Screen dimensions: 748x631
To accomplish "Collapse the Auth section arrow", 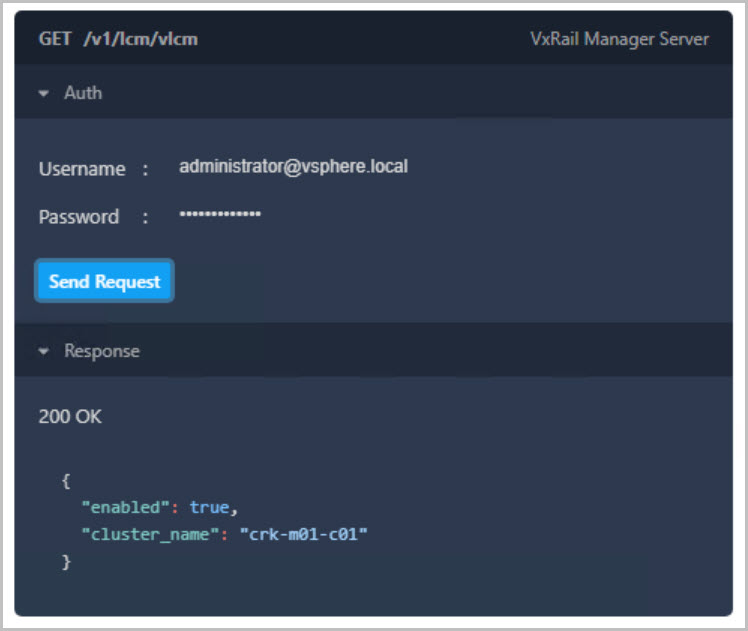I will click(x=44, y=93).
